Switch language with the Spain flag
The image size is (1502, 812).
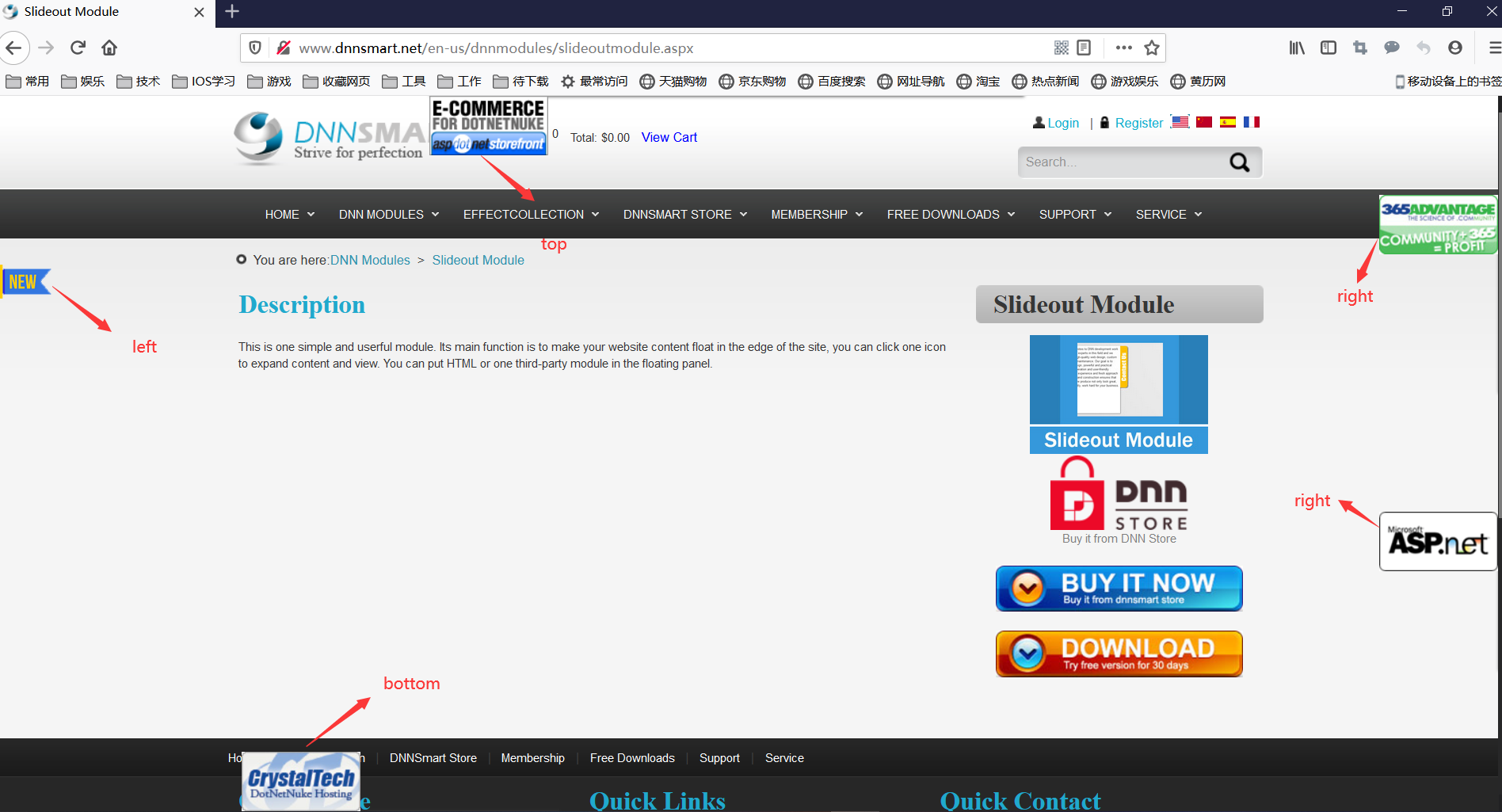[1228, 122]
